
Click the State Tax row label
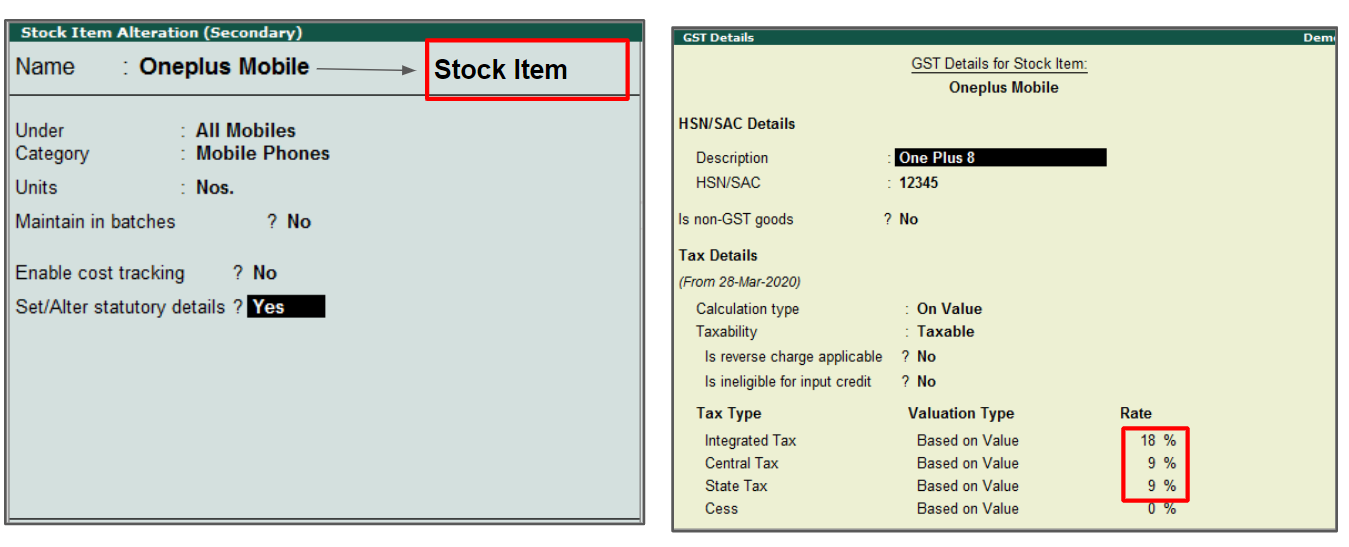coord(736,486)
